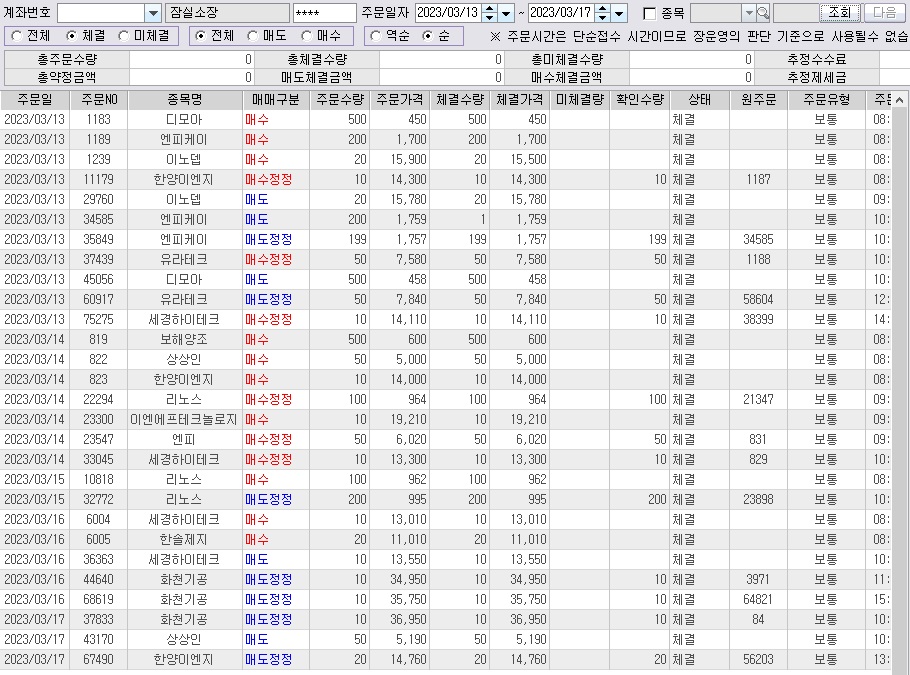Sort by the 종목명 column header
This screenshot has width=910, height=675.
(185, 100)
